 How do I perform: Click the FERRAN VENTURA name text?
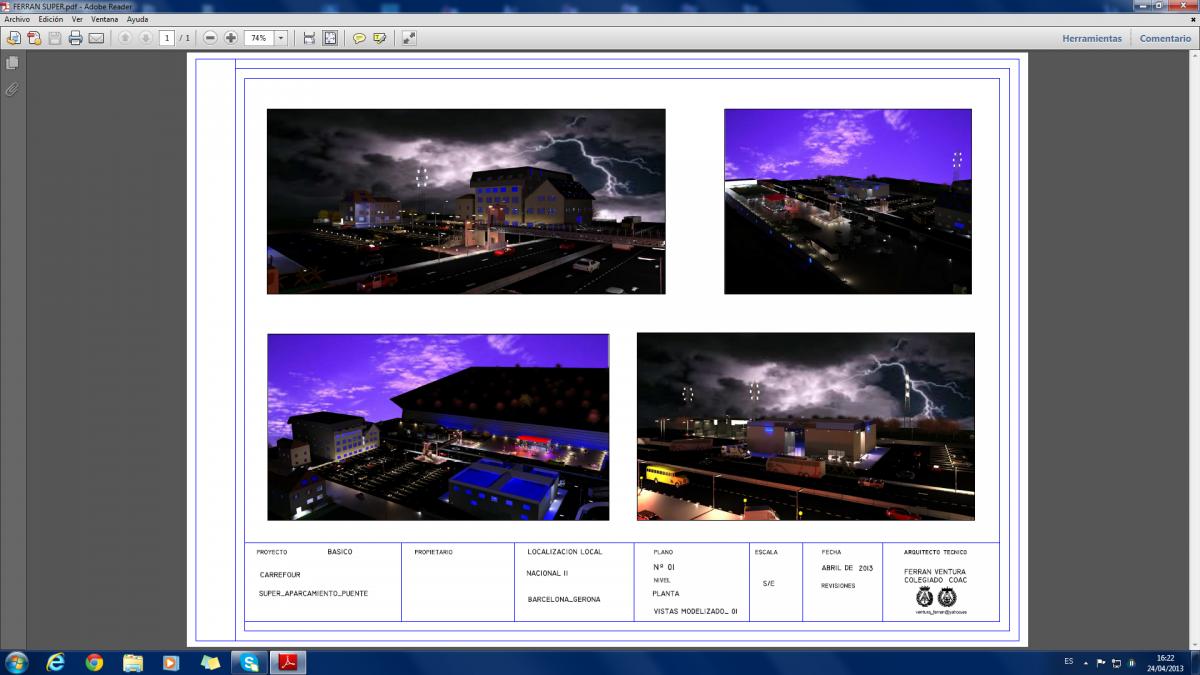tap(936, 572)
